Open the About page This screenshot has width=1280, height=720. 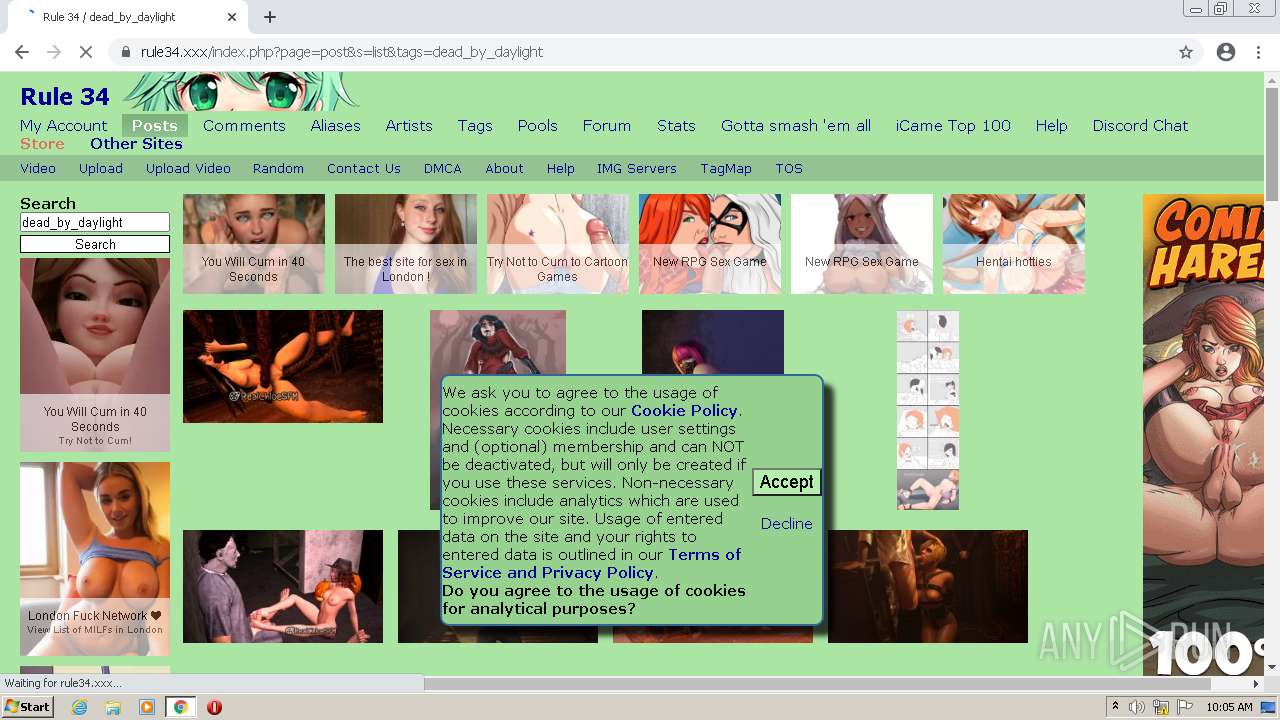[504, 169]
